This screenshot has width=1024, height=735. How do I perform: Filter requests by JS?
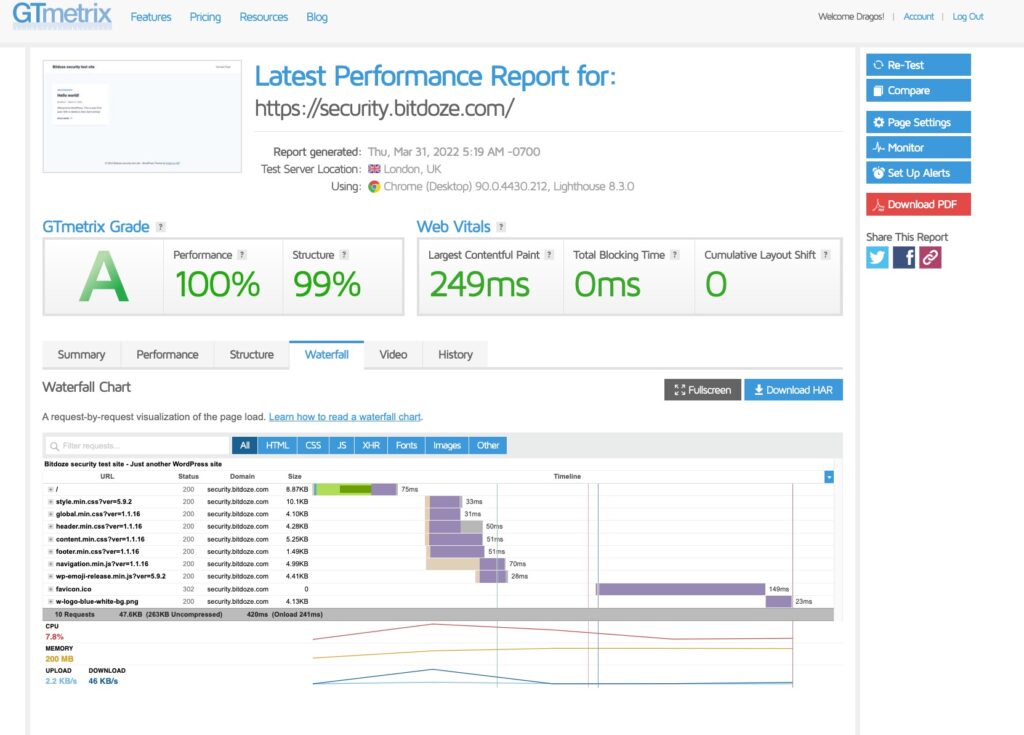coord(342,446)
